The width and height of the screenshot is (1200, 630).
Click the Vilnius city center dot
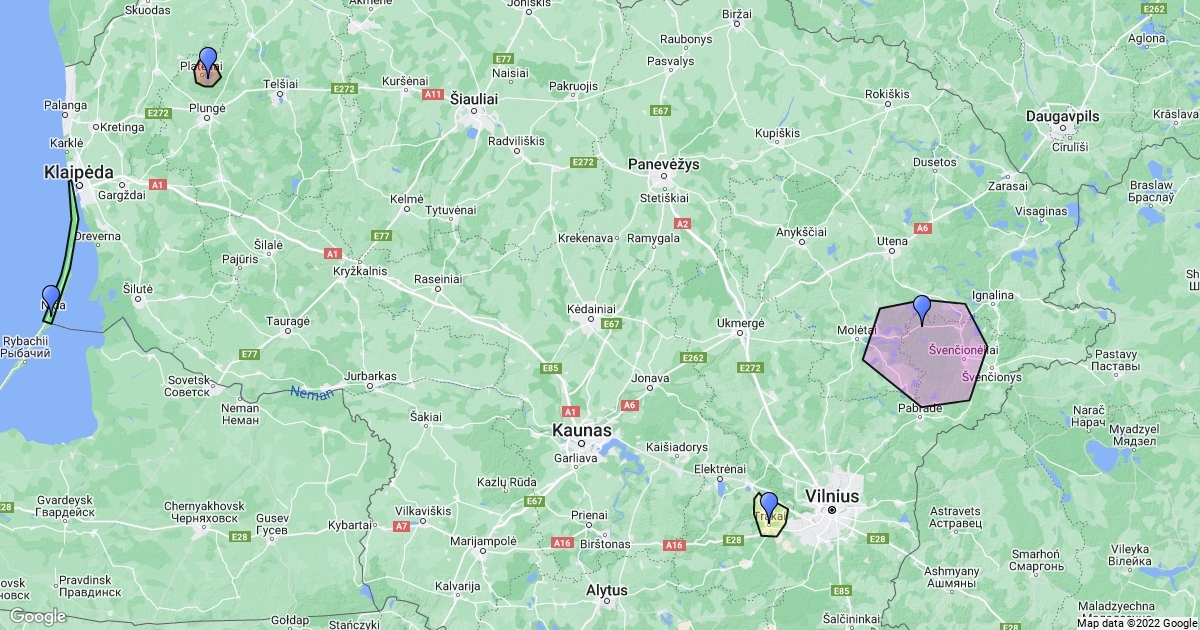[831, 510]
